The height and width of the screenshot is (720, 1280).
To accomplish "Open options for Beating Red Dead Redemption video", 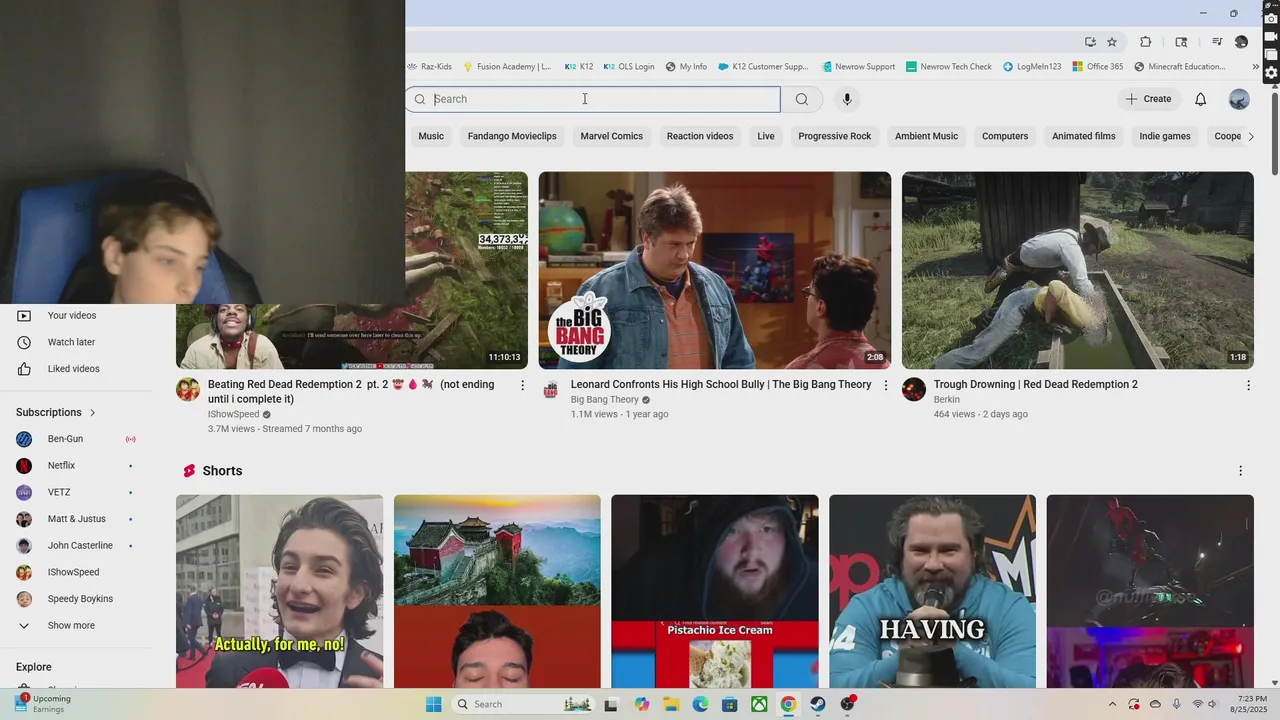I will 522,385.
